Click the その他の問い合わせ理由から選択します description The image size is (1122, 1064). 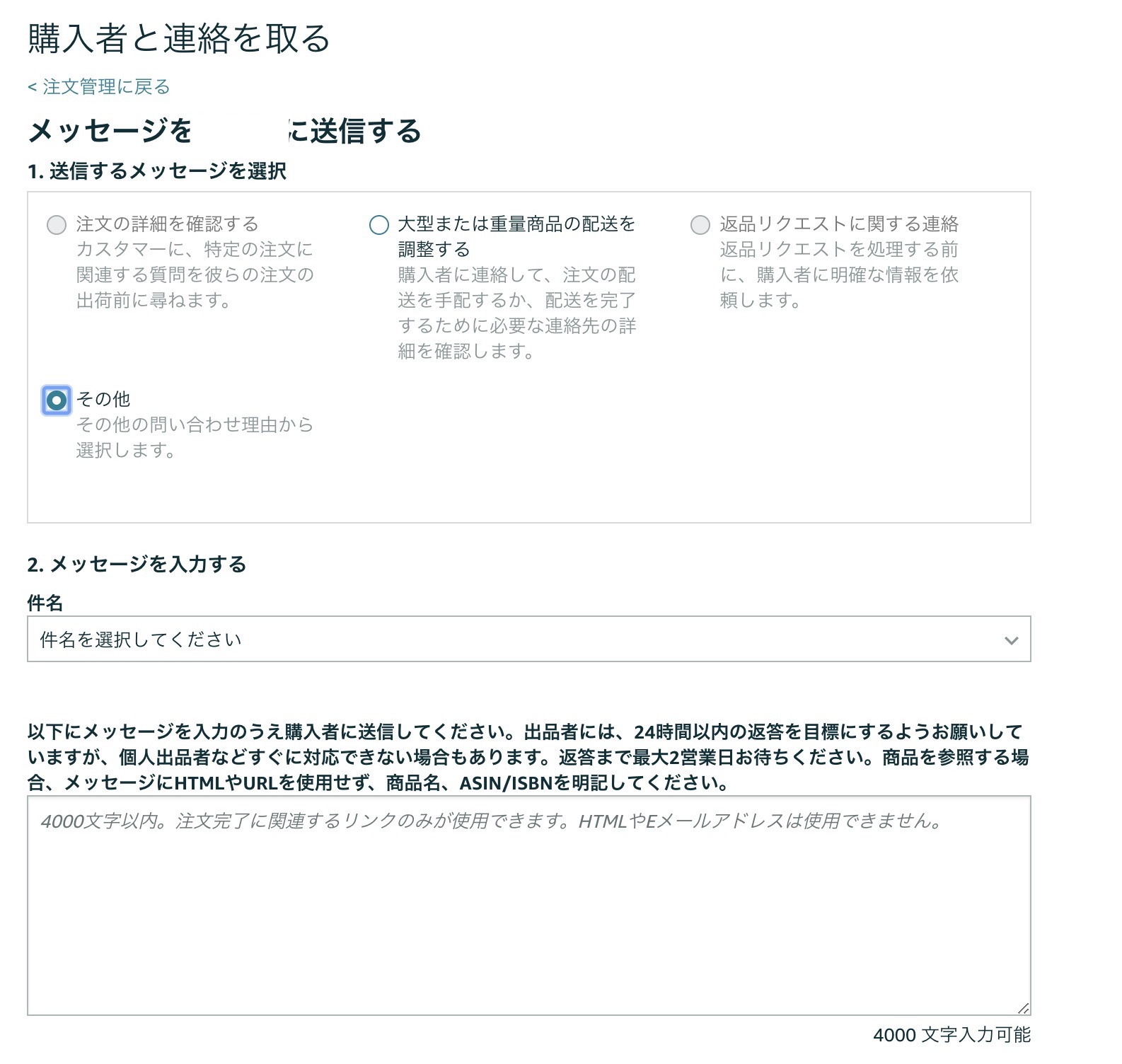(x=195, y=437)
